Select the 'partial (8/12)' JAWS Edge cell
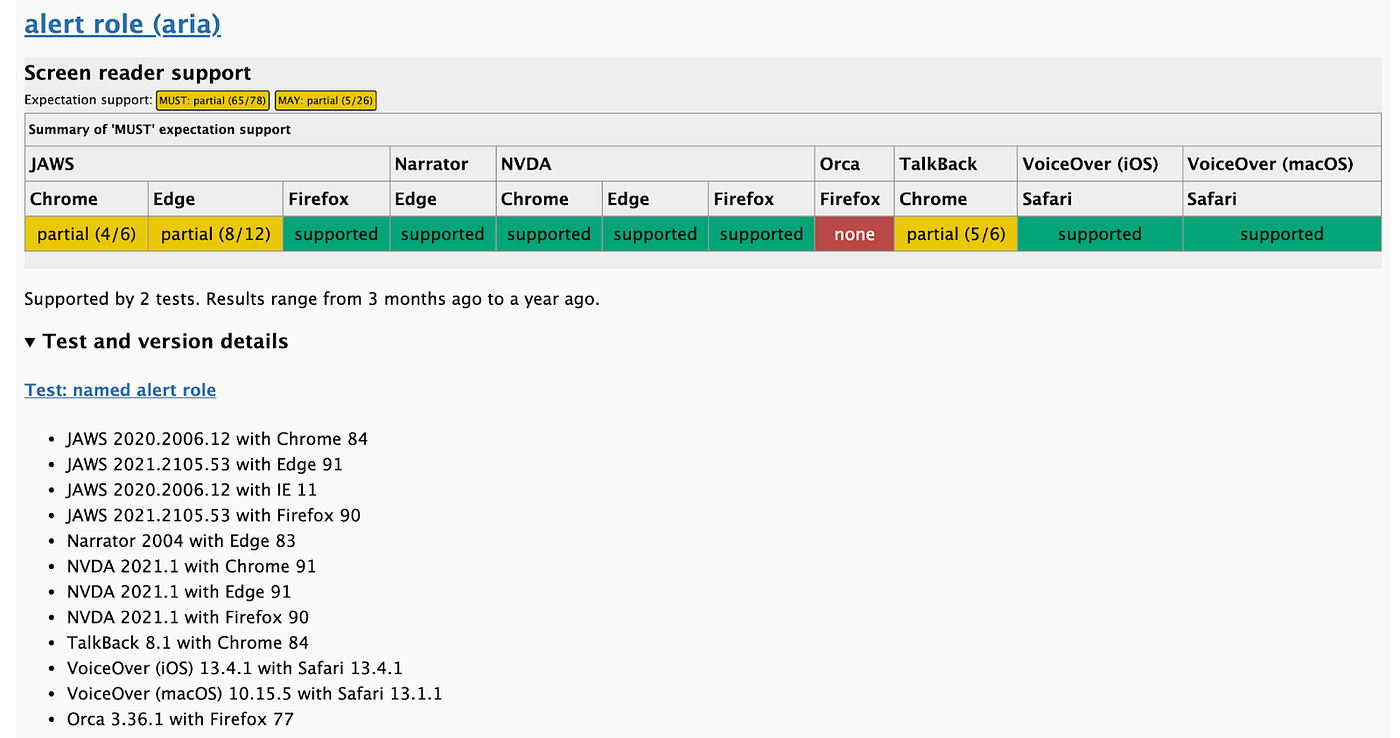 [x=215, y=234]
